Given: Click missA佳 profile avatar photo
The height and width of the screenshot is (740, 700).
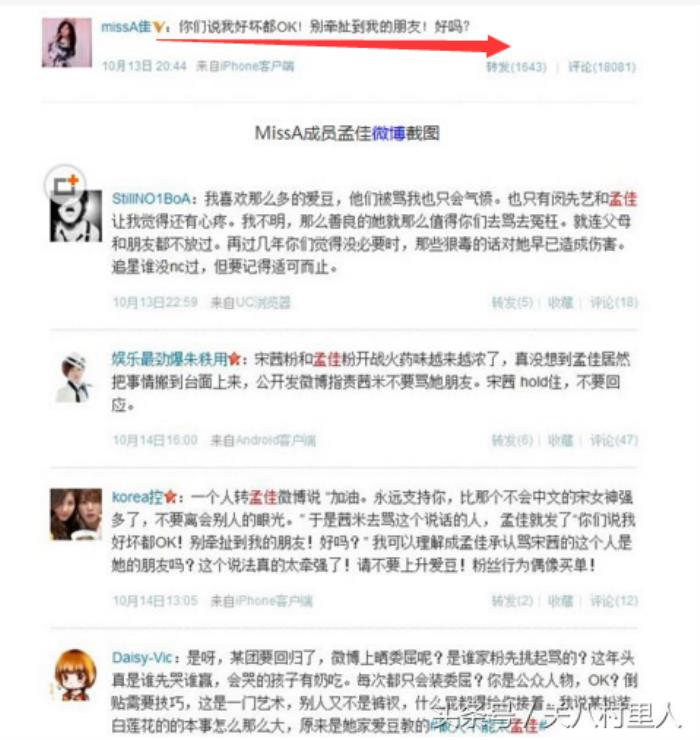Looking at the screenshot, I should click(67, 42).
